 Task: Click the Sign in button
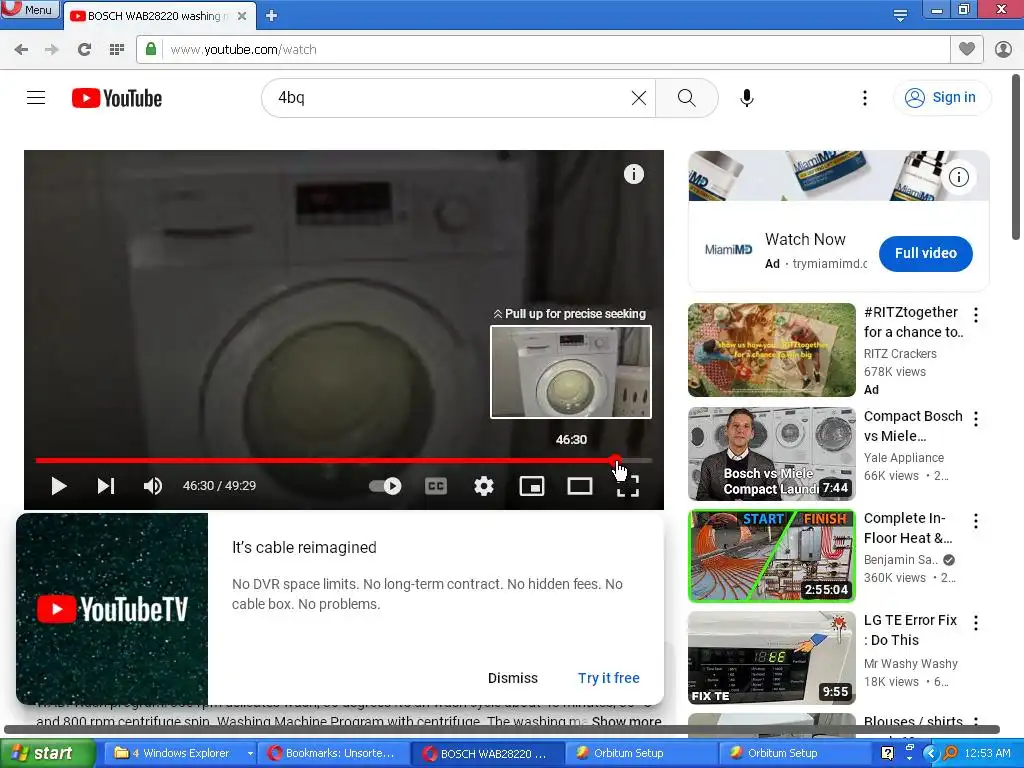pos(941,97)
